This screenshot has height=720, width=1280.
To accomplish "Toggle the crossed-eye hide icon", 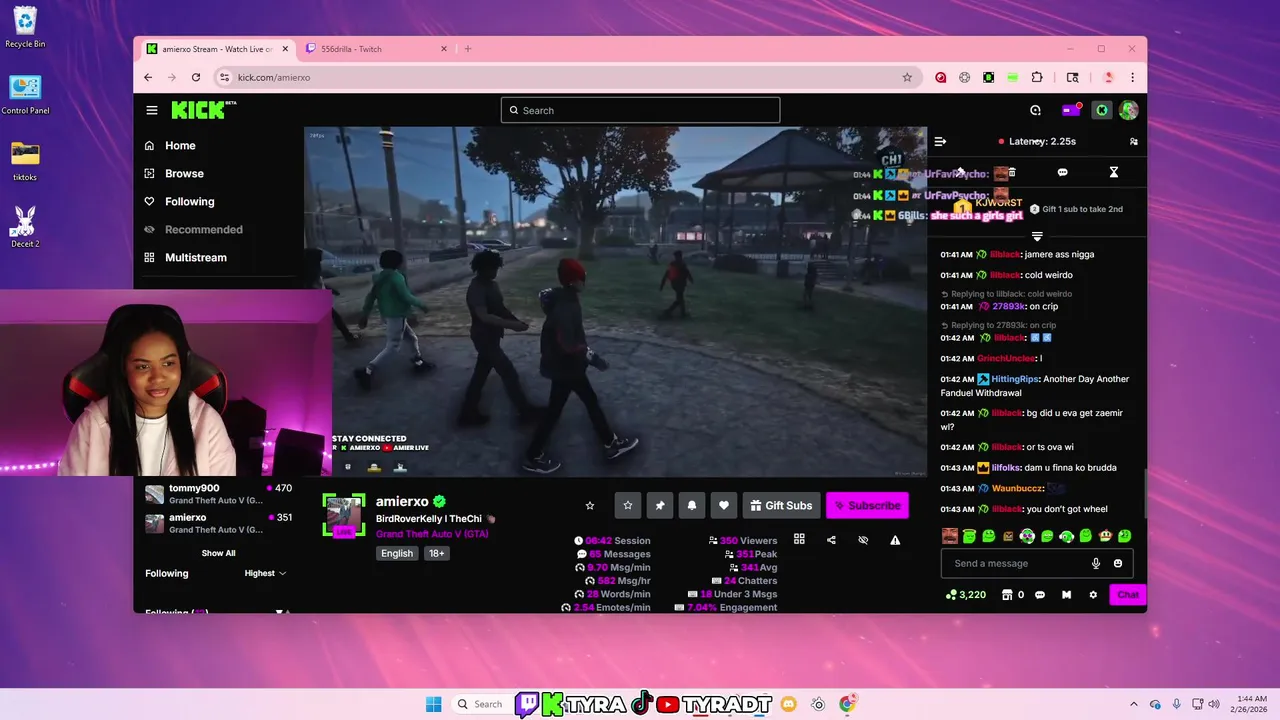I will 863,540.
